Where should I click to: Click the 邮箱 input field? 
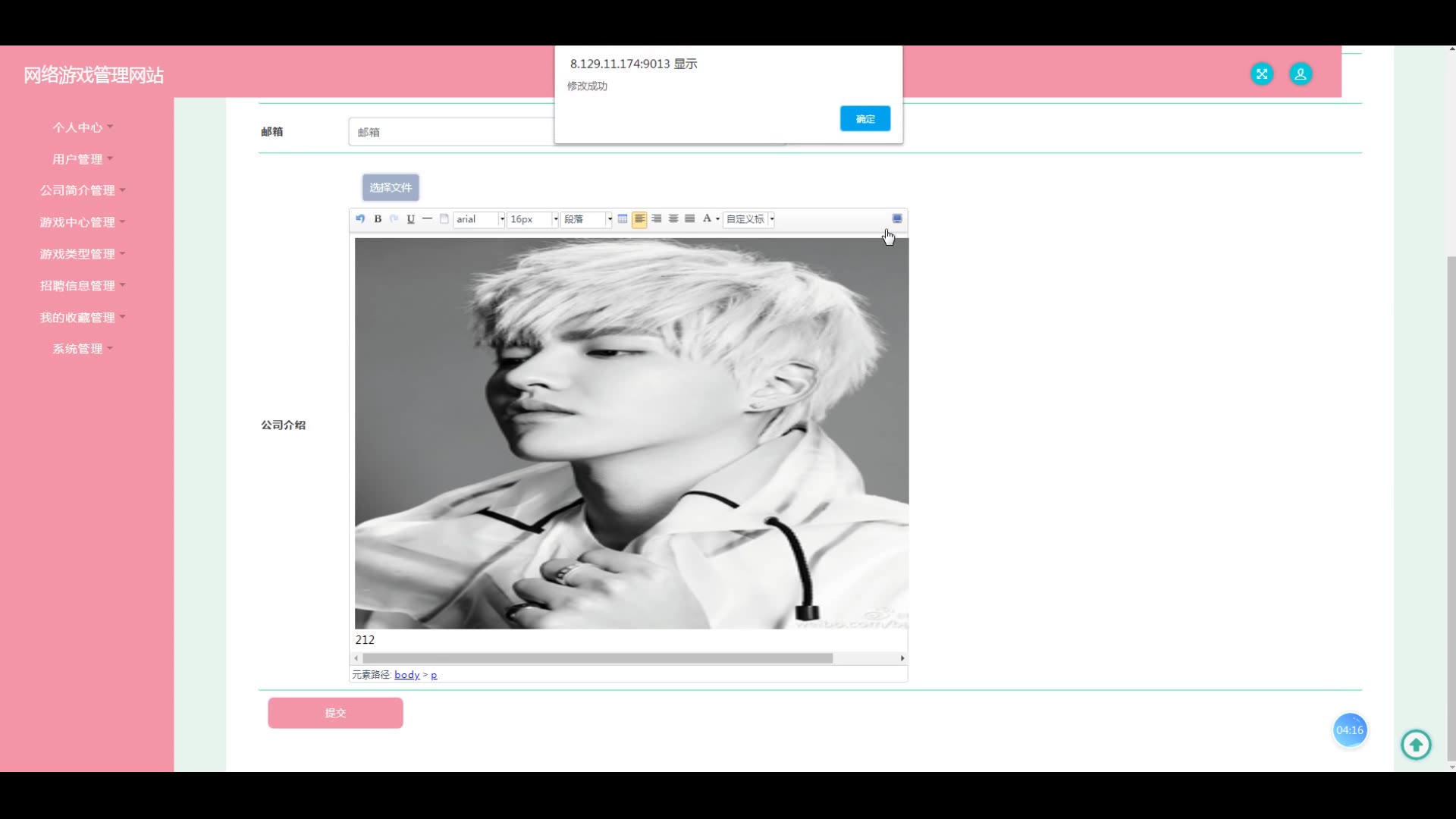click(451, 132)
